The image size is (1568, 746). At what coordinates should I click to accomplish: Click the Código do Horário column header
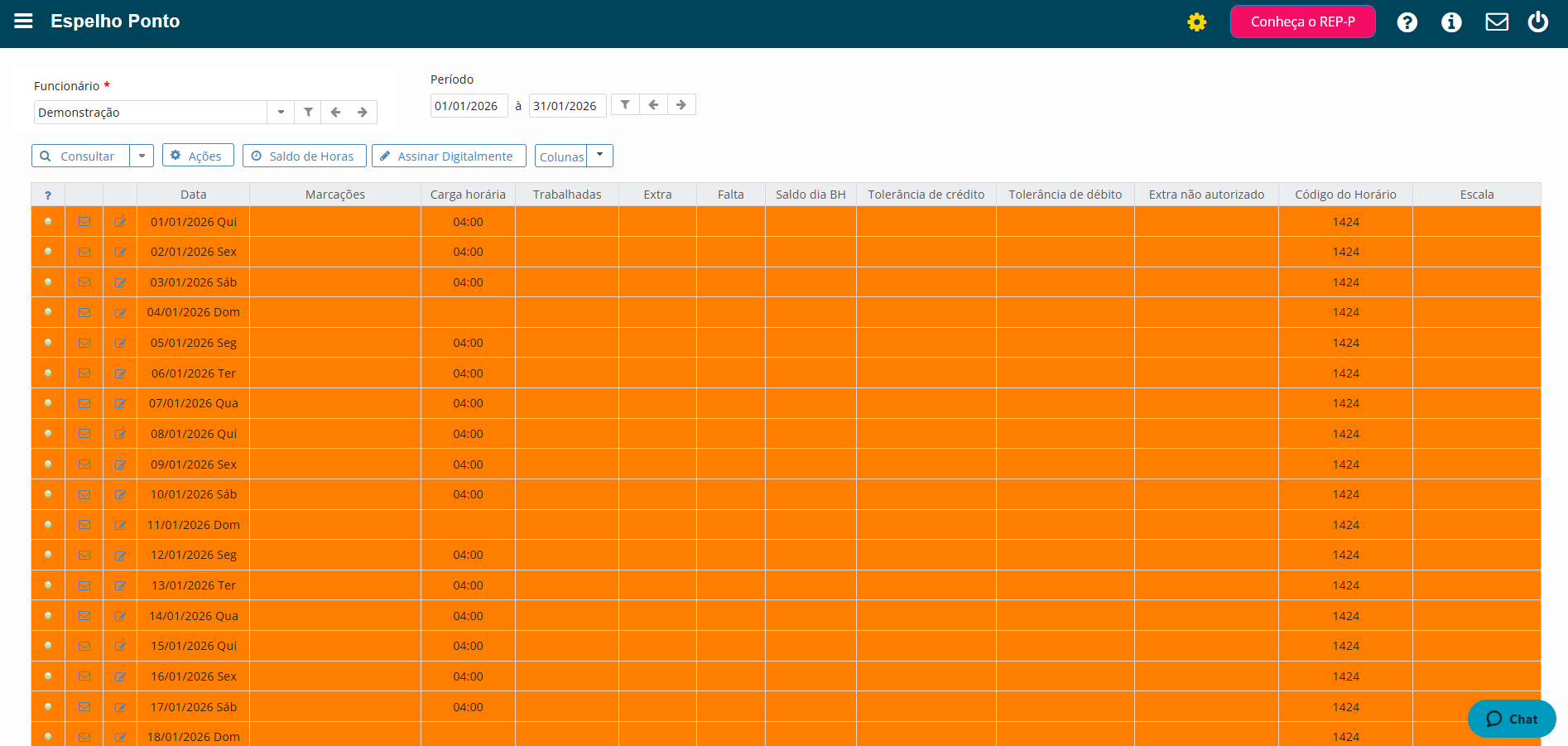point(1345,195)
